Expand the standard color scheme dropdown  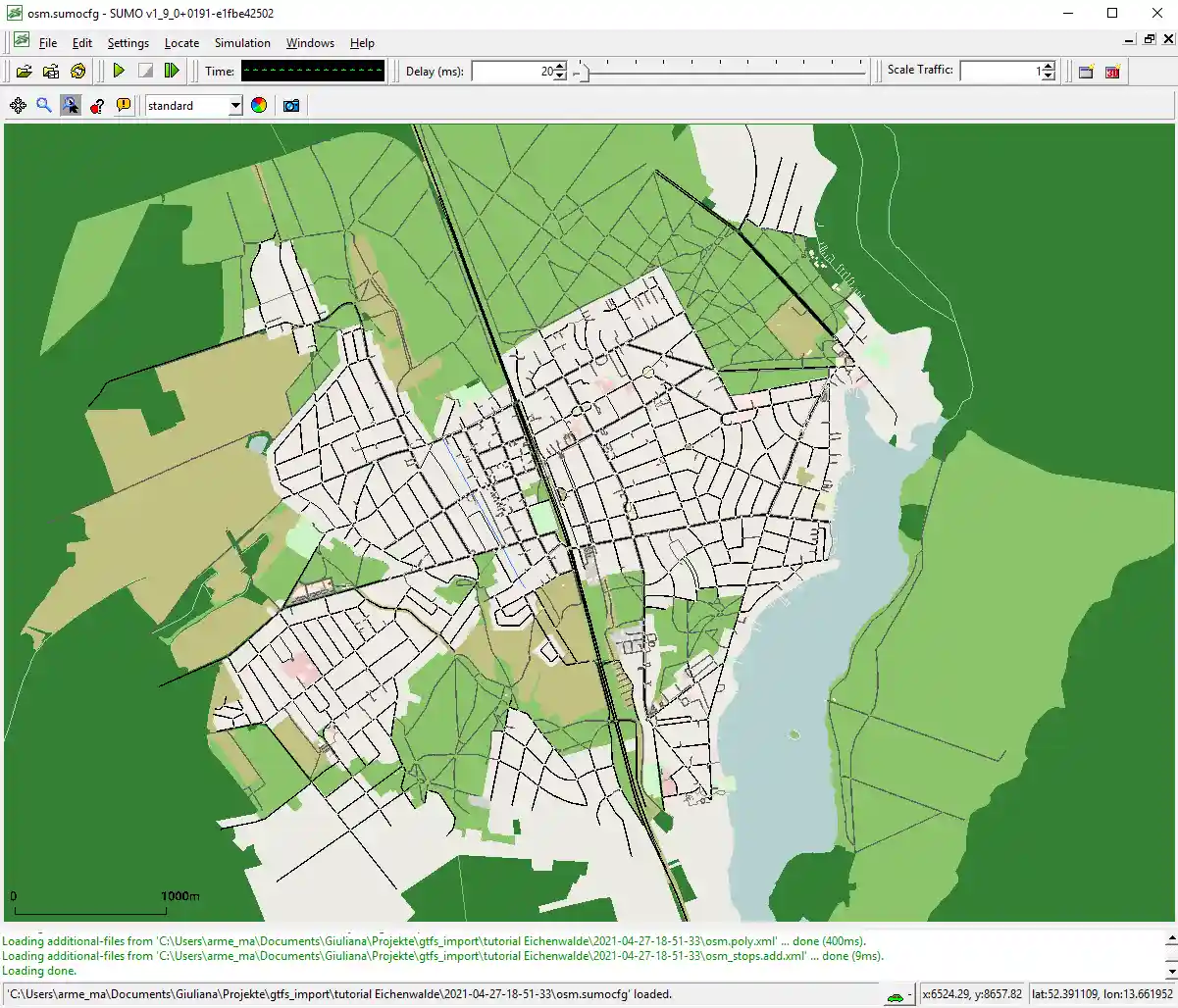tap(235, 106)
